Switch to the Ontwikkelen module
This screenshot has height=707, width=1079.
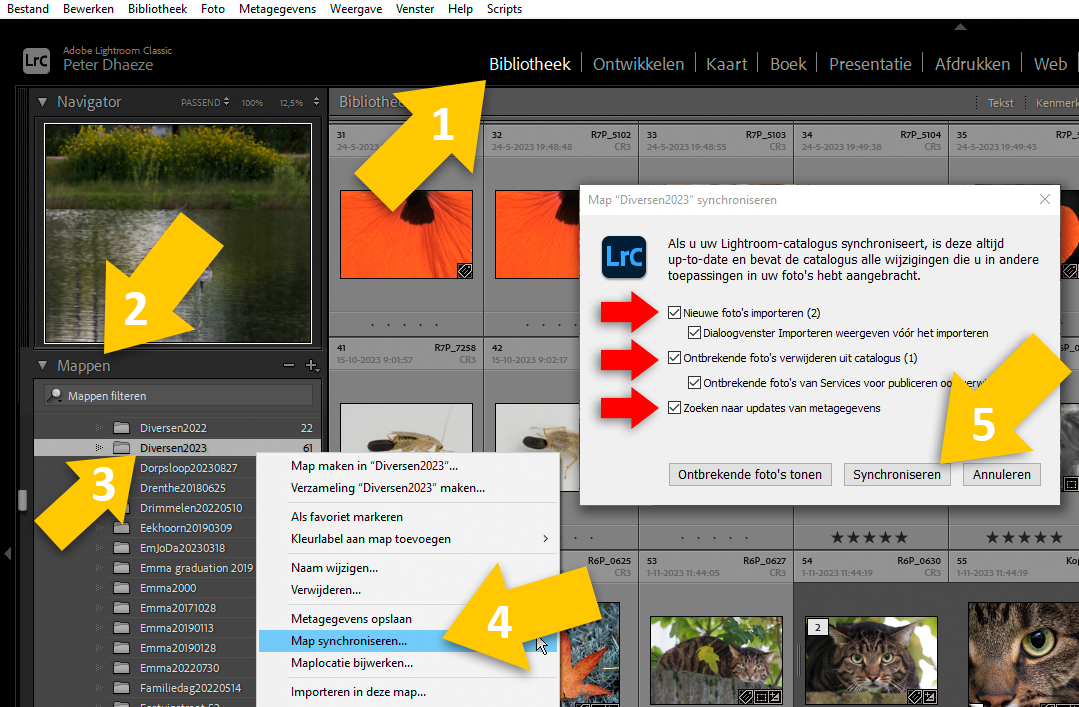[638, 64]
